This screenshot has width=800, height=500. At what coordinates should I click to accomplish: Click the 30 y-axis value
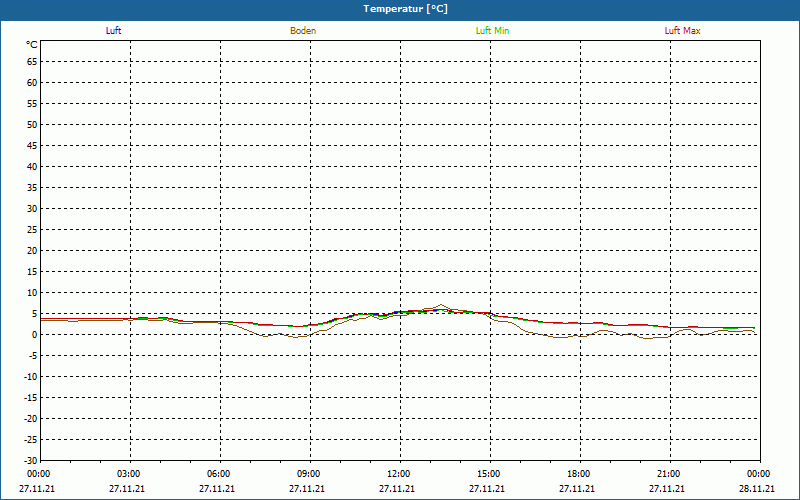coord(32,209)
